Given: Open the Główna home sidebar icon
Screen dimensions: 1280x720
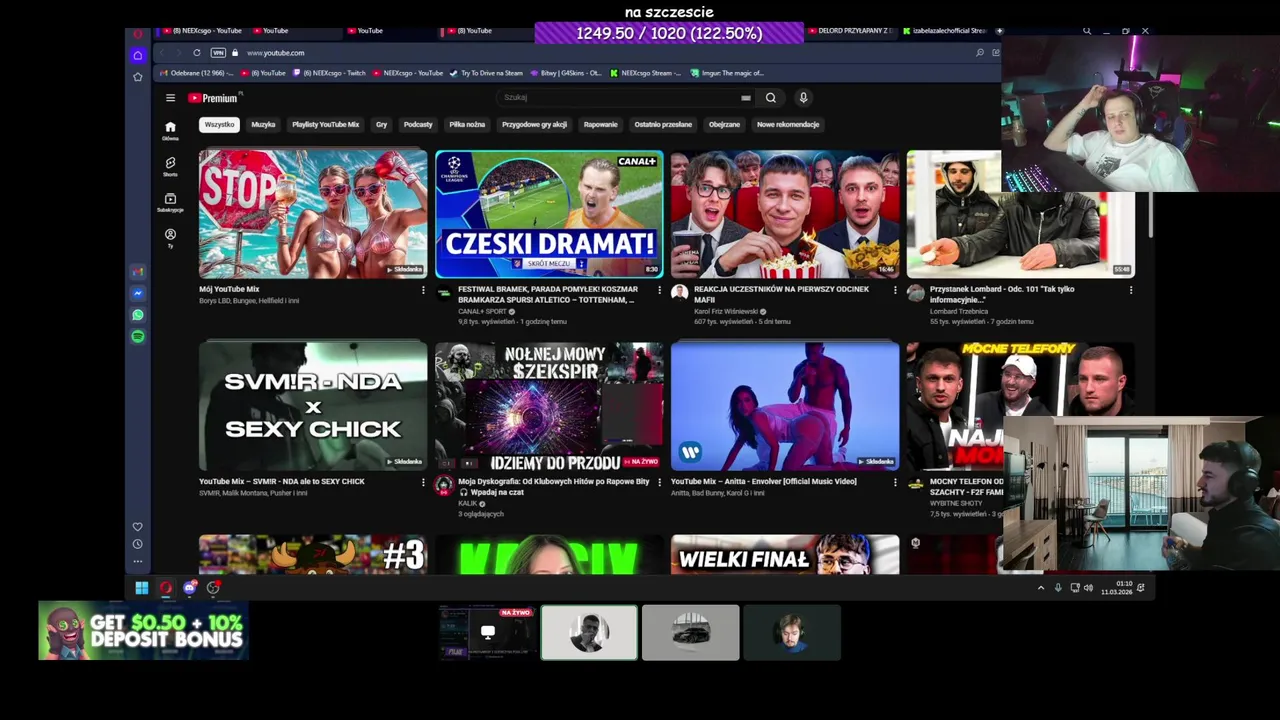Looking at the screenshot, I should [170, 130].
